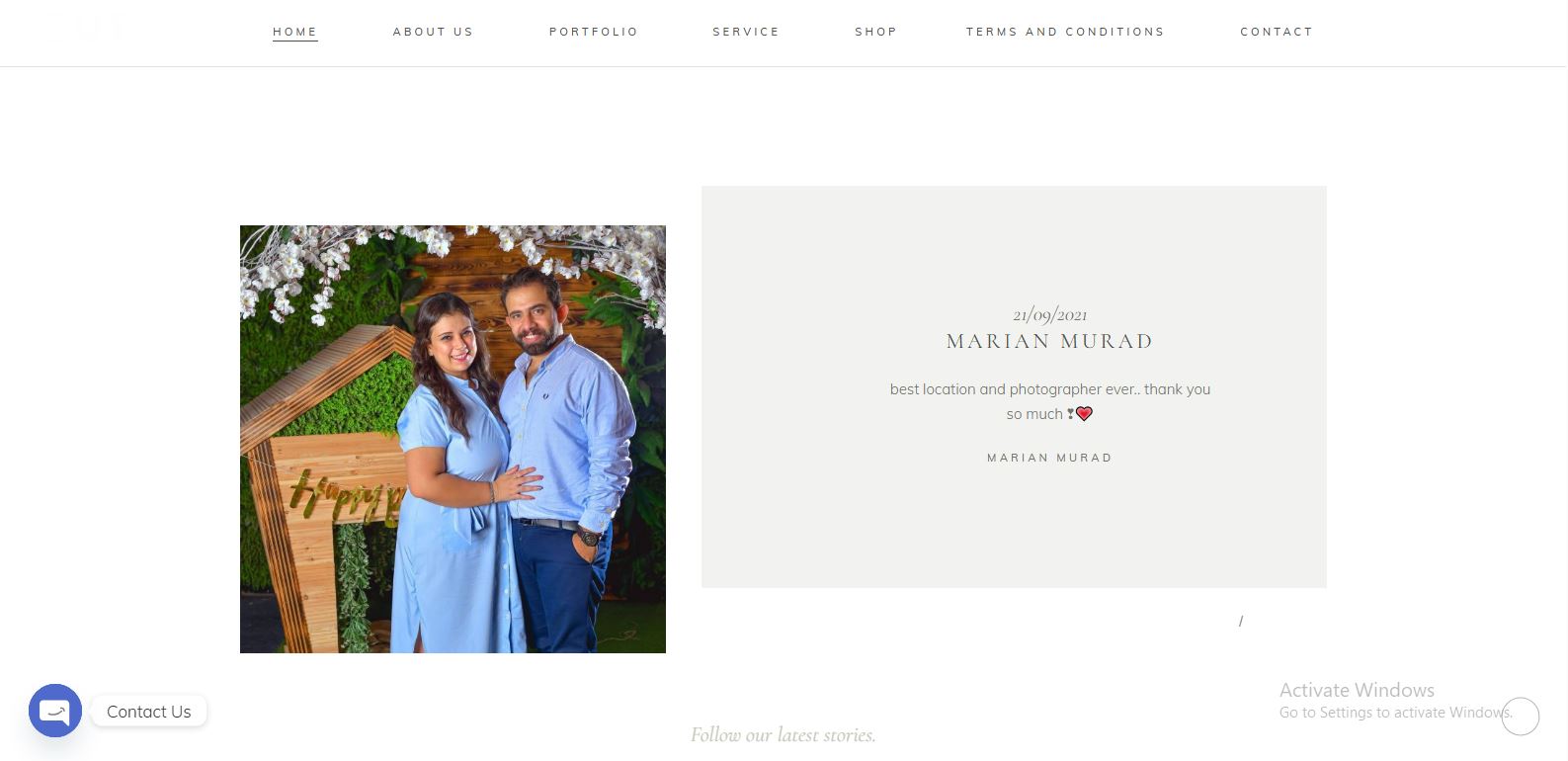The height and width of the screenshot is (761, 1568).
Task: Click the small MARIAN MURAD author name
Action: pos(1049,458)
